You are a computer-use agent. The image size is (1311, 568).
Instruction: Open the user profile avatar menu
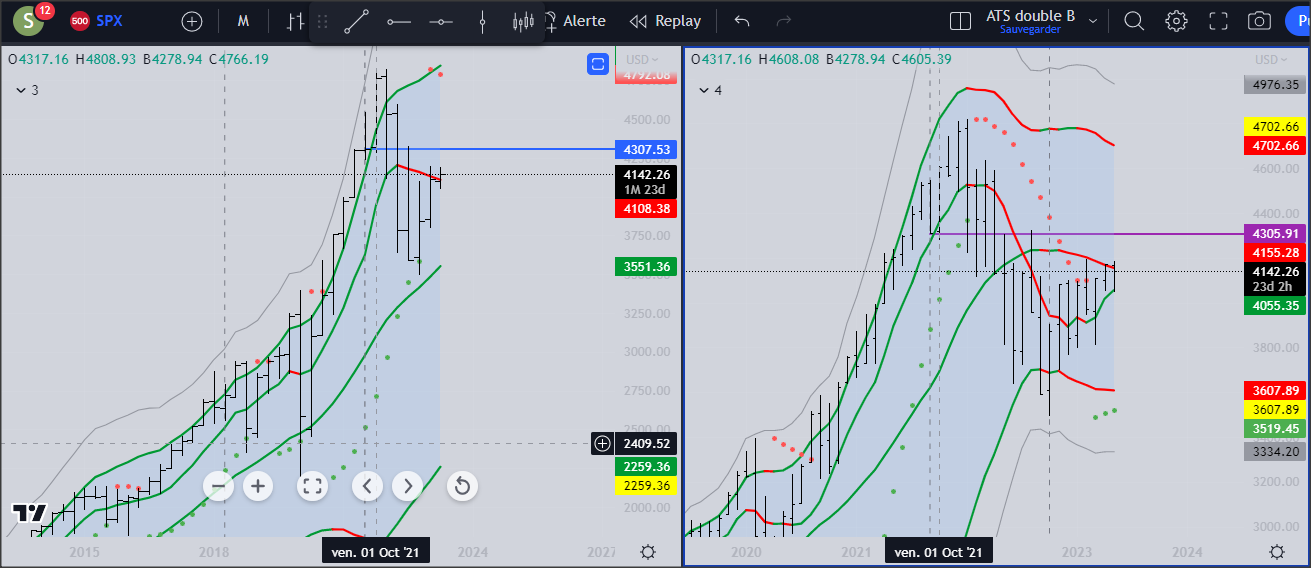point(27,21)
